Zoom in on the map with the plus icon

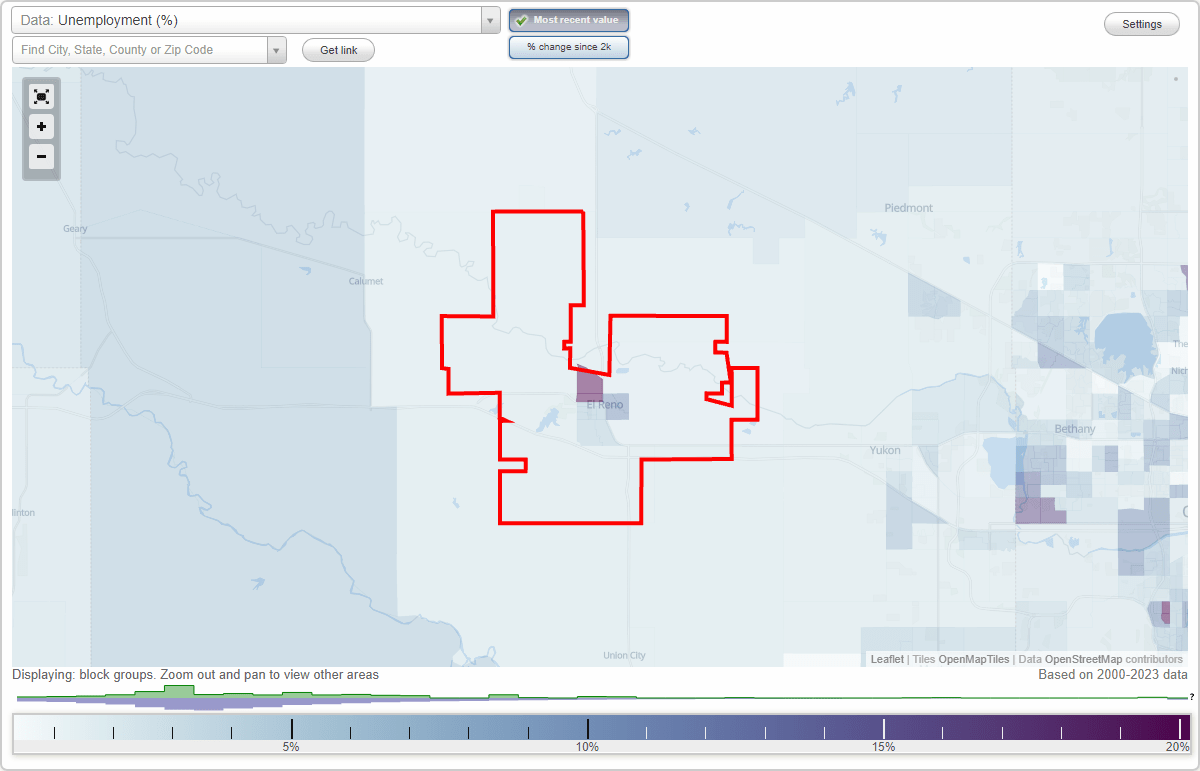pyautogui.click(x=41, y=127)
